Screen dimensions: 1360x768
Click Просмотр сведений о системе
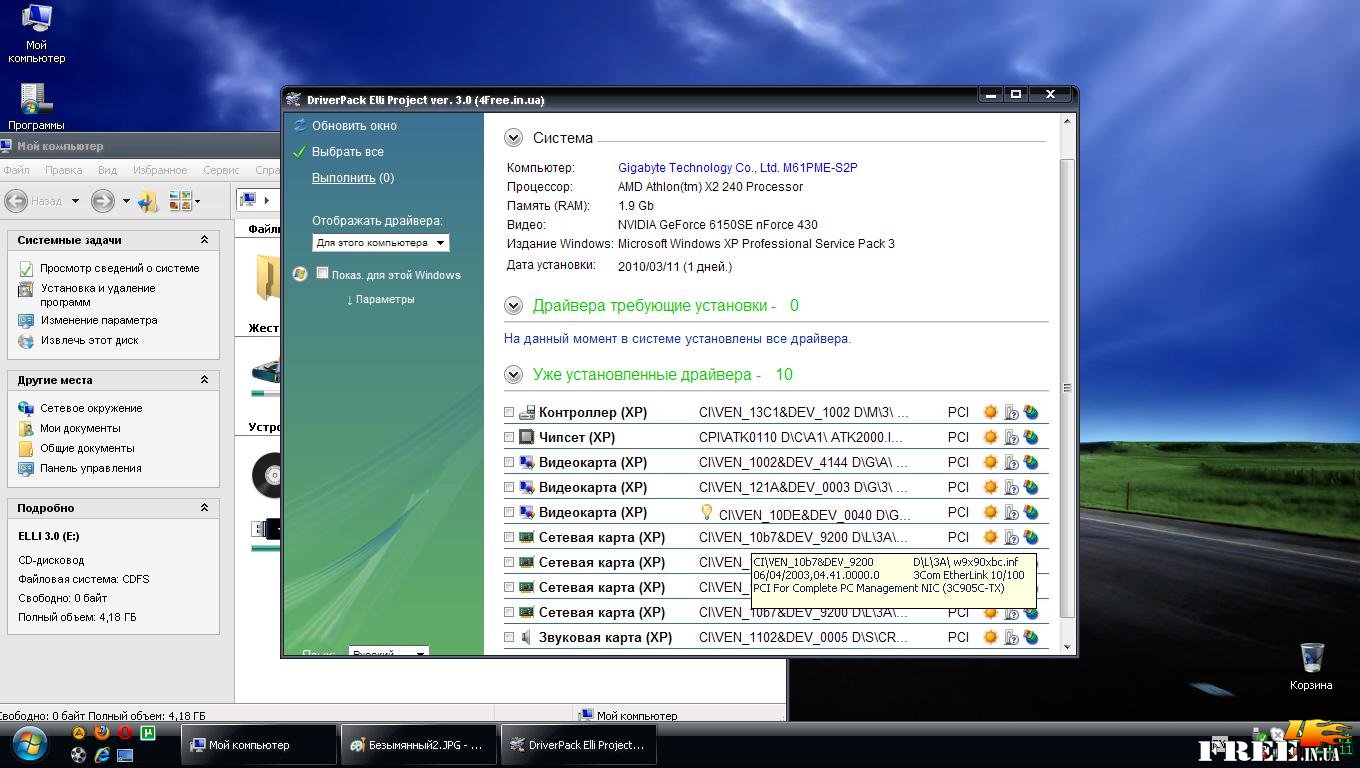(x=120, y=268)
